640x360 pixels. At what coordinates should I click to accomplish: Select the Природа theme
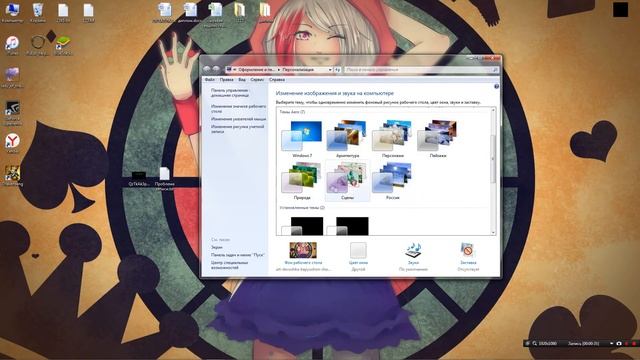(302, 180)
